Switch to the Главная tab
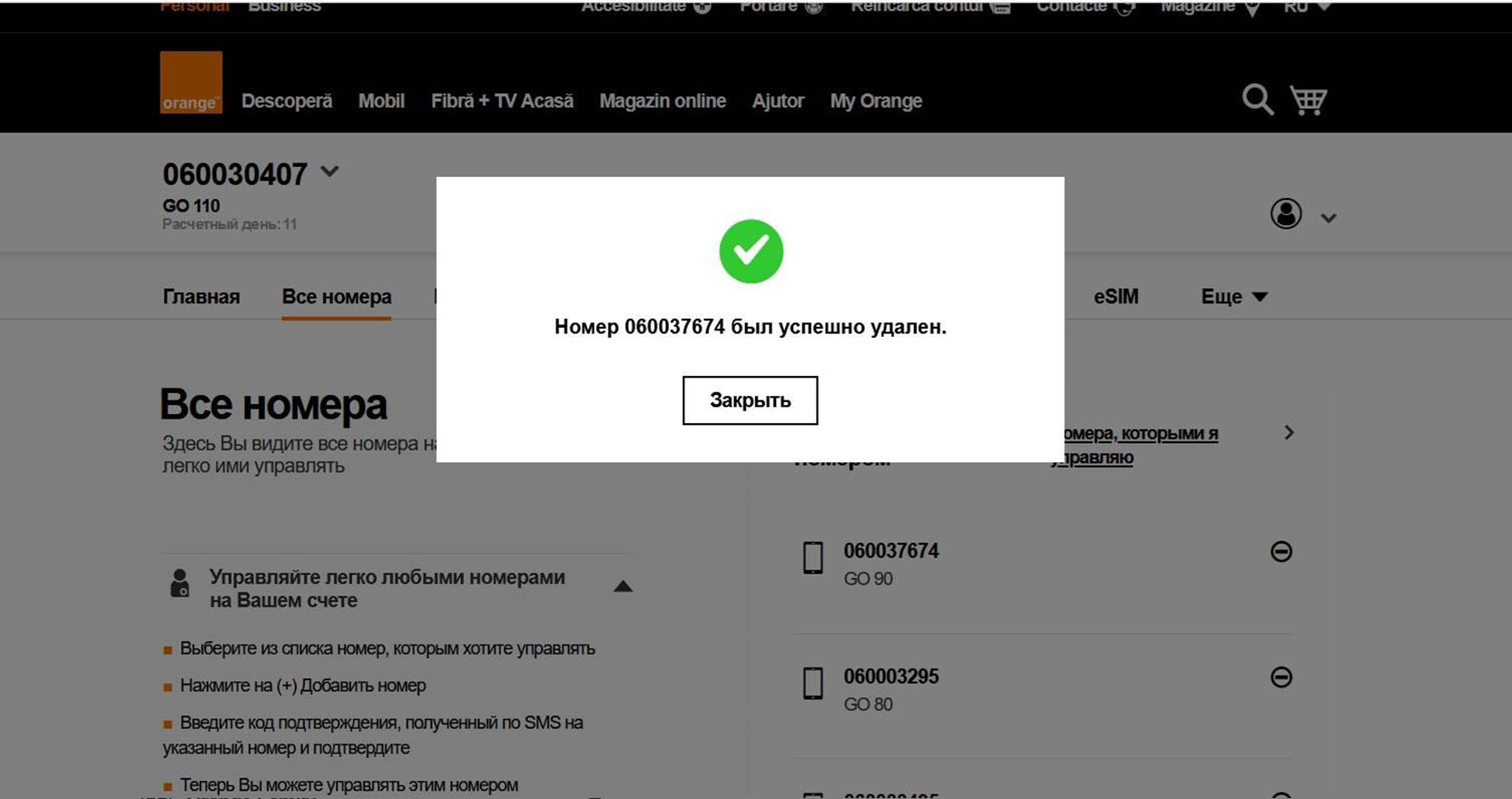Viewport: 1512px width, 799px height. pos(201,297)
